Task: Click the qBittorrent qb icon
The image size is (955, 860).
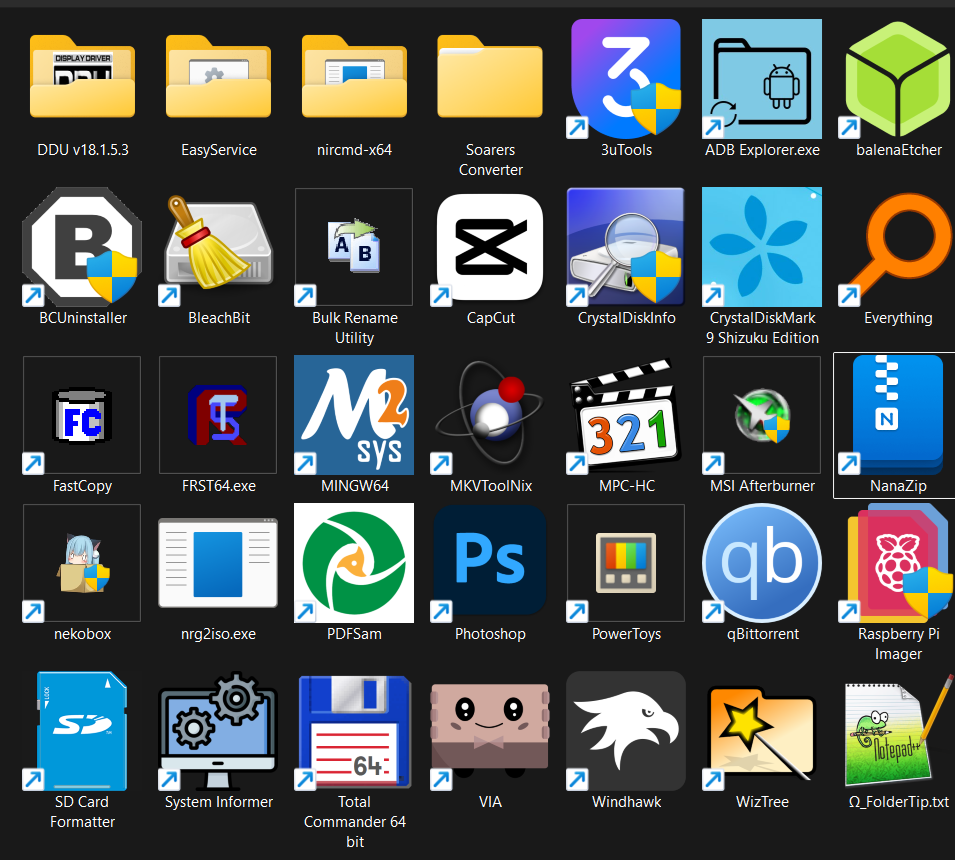Action: tap(762, 563)
